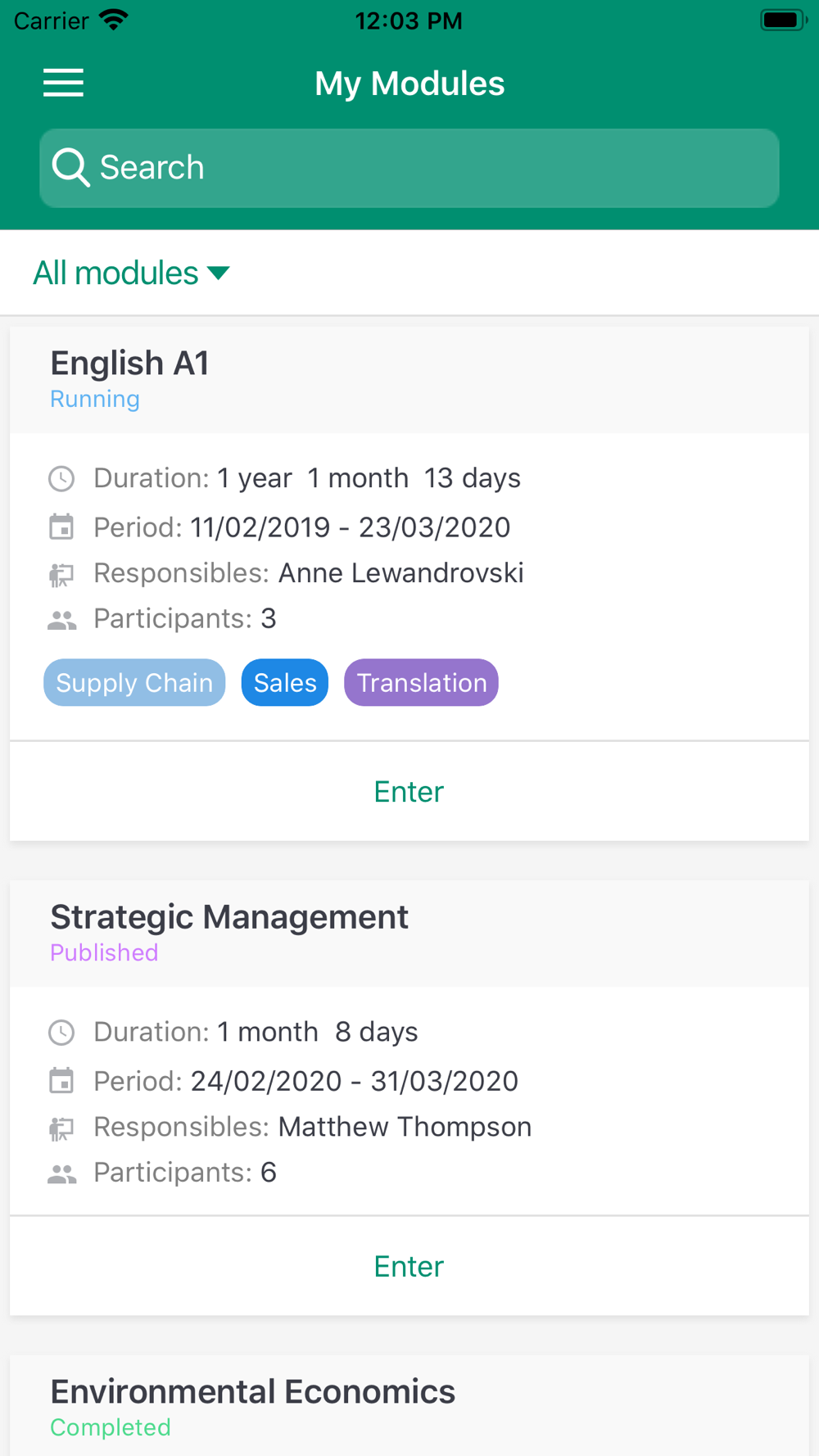Open the Strategic Management module title
Image resolution: width=819 pixels, height=1456 pixels.
(x=229, y=917)
